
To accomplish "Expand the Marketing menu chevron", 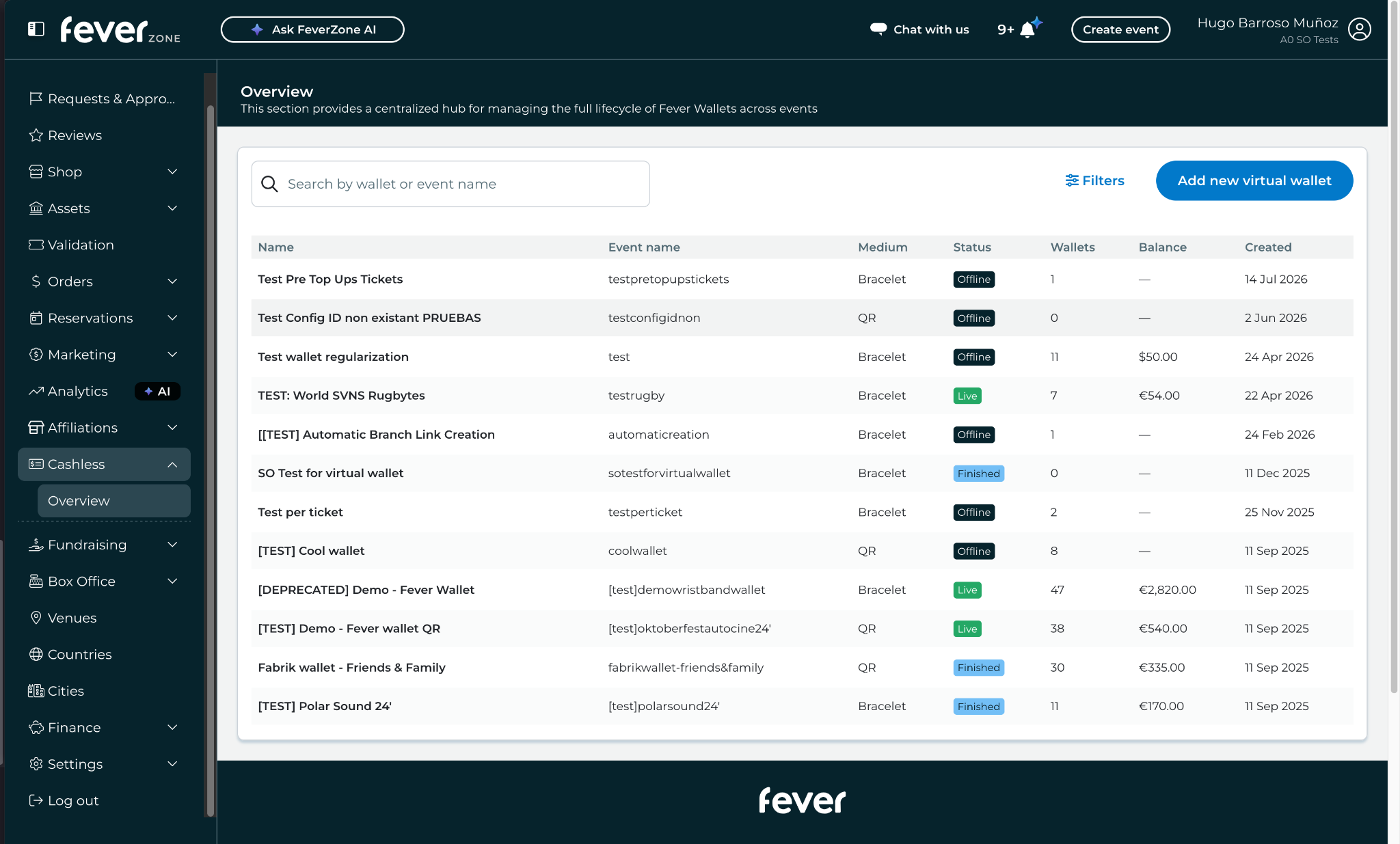I will [x=172, y=355].
